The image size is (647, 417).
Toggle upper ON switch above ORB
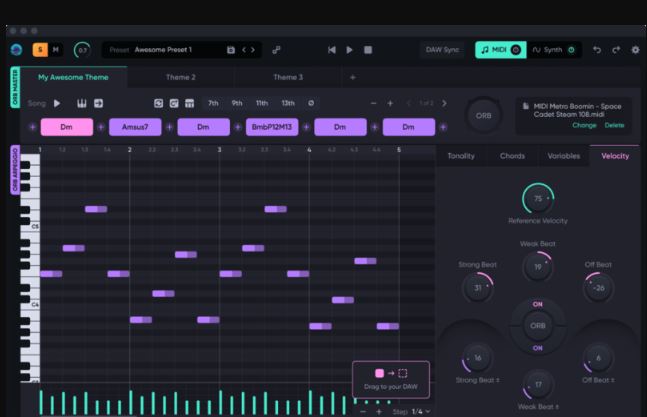coord(537,304)
